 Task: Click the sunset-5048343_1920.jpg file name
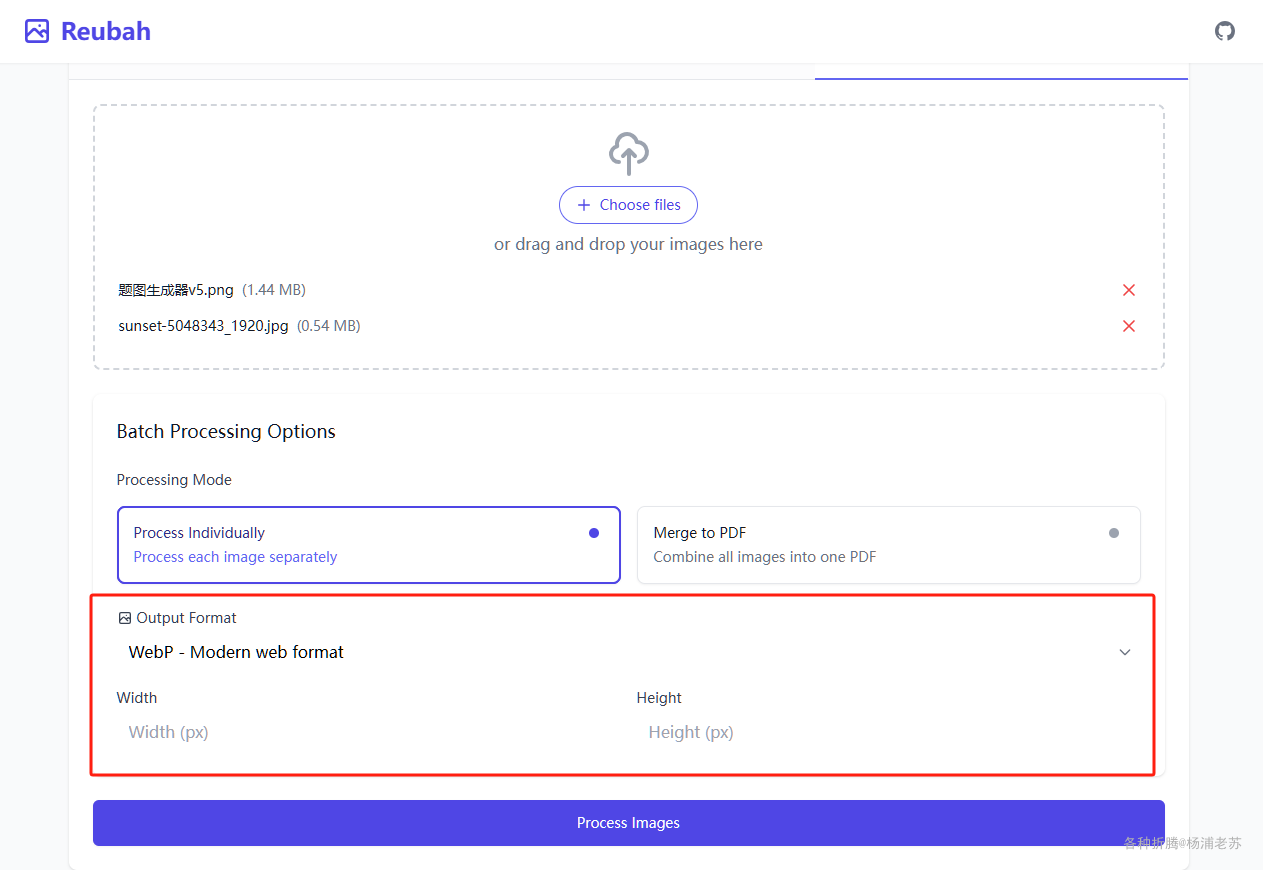click(x=203, y=326)
